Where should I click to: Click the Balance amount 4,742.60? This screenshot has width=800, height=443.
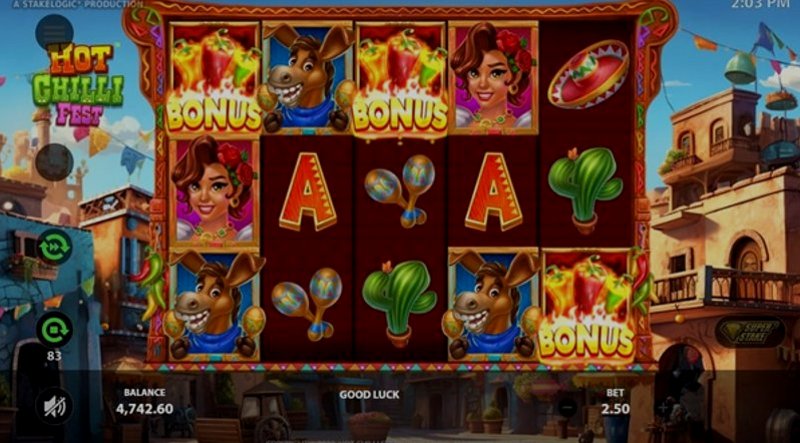[144, 409]
